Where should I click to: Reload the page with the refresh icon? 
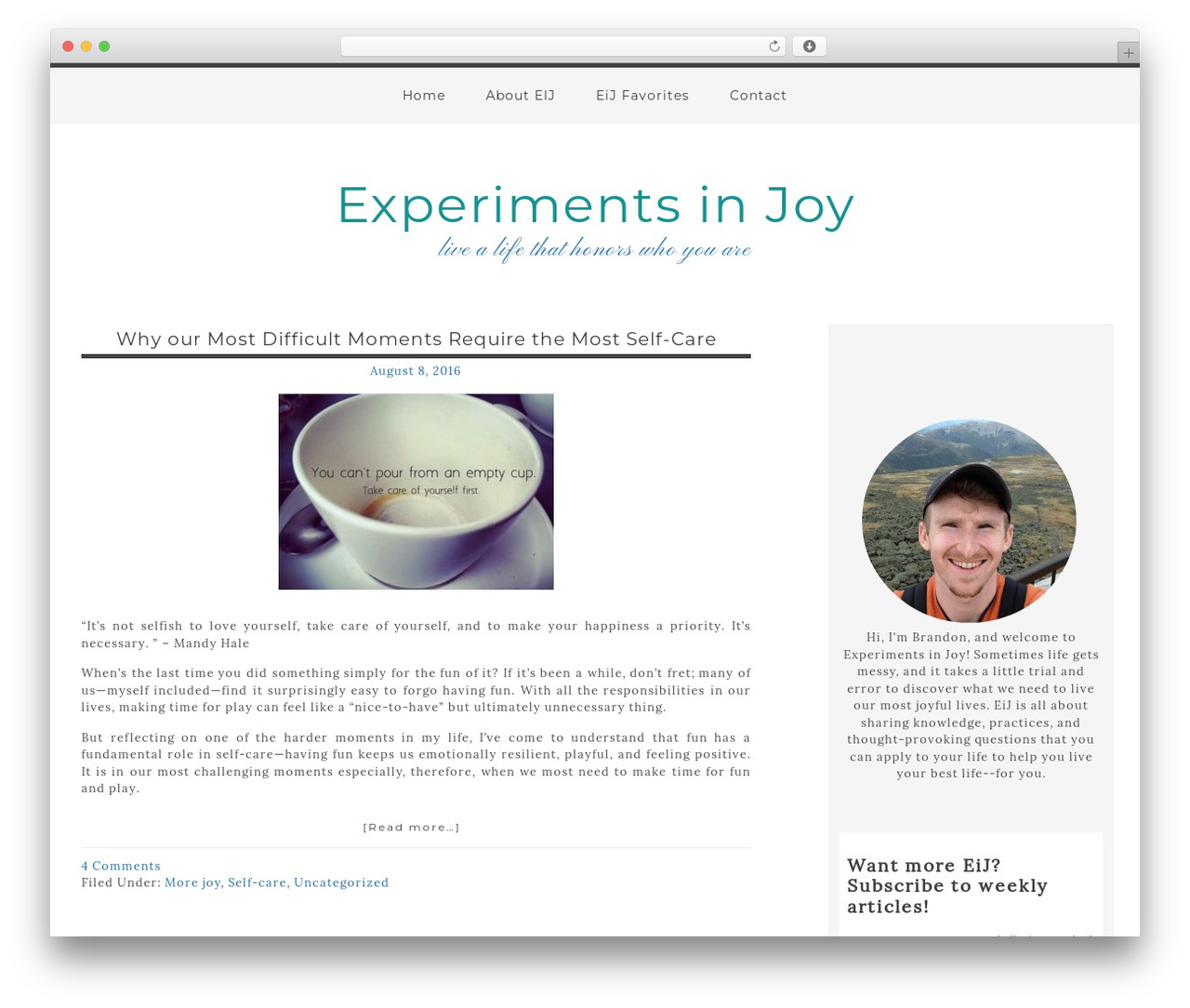click(x=773, y=46)
